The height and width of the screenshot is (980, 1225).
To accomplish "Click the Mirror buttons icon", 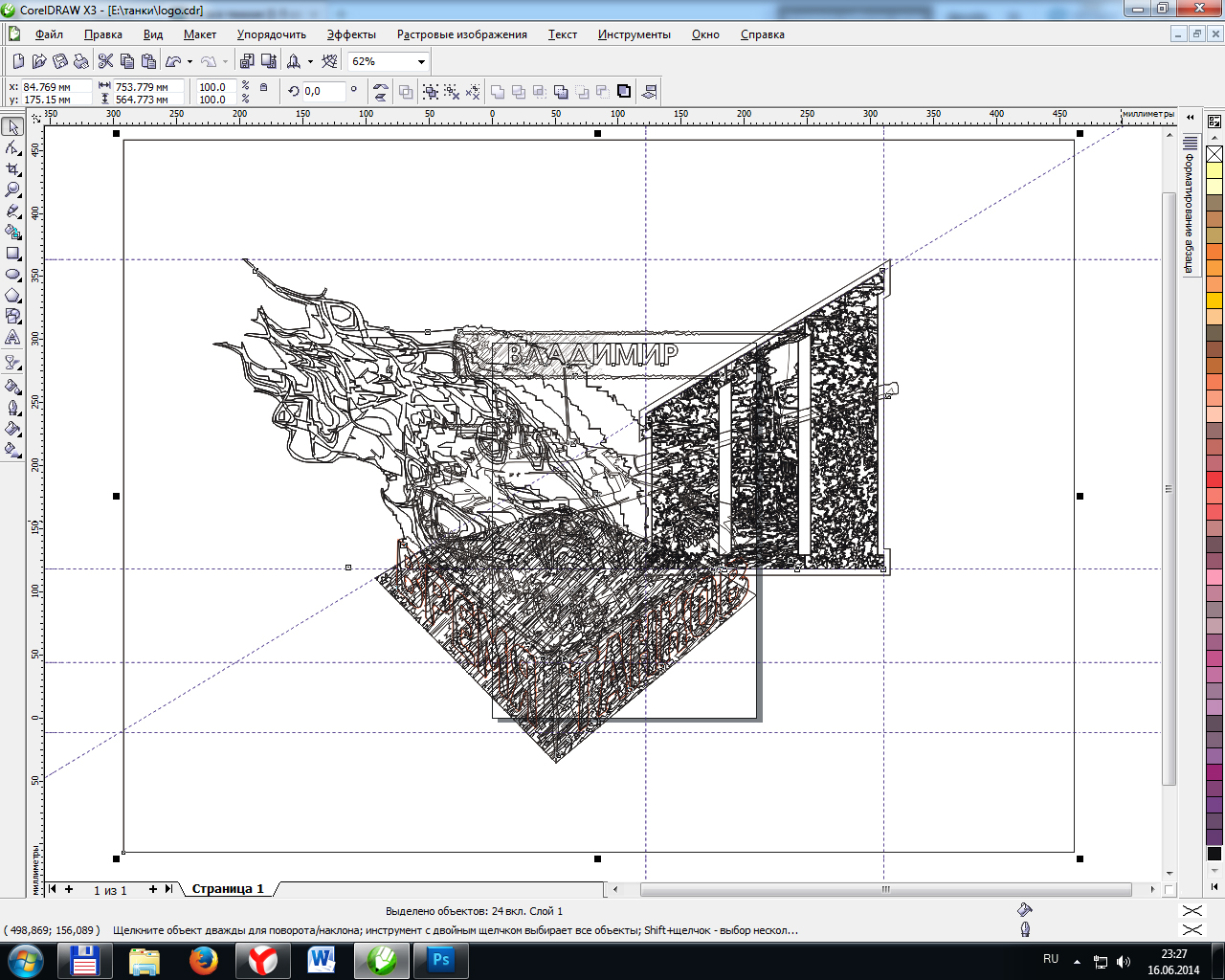I will point(381,92).
